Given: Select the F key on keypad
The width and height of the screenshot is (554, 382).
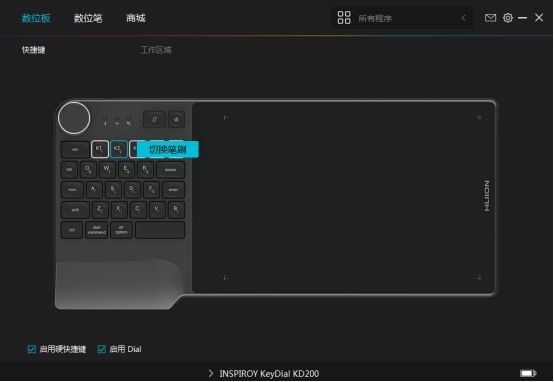Looking at the screenshot, I should coord(151,190).
